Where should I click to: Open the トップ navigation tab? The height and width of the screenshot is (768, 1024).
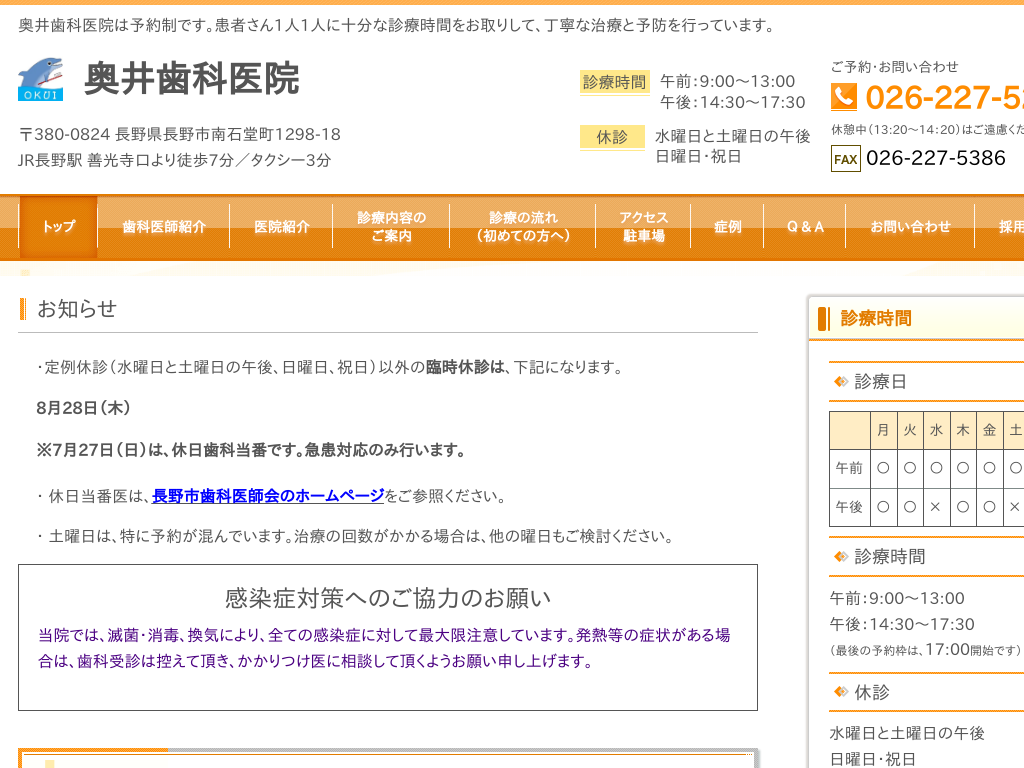pos(59,227)
